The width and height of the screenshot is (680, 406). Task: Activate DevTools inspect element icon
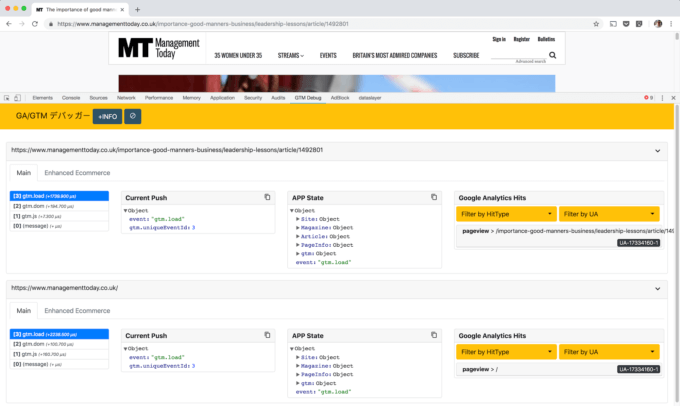[7, 98]
